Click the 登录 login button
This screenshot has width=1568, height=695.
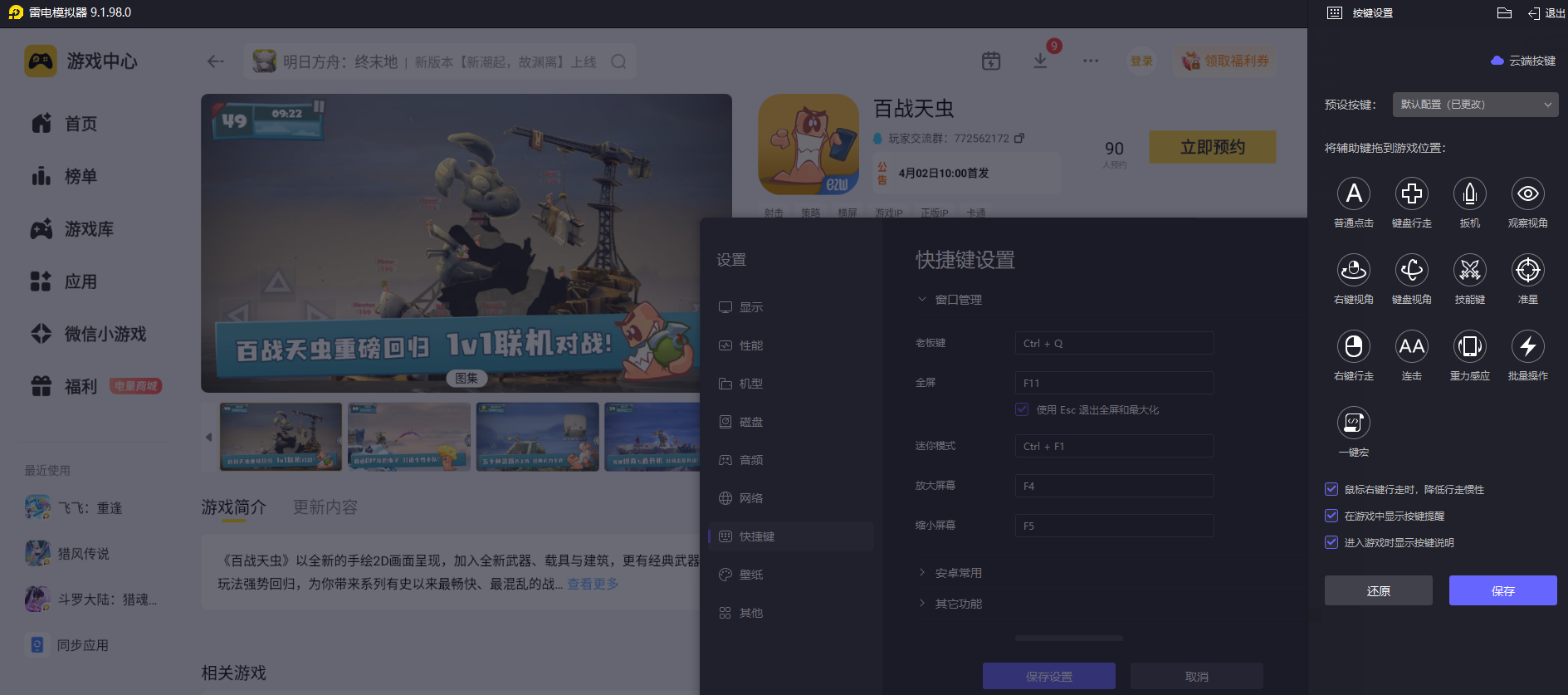[x=1141, y=61]
